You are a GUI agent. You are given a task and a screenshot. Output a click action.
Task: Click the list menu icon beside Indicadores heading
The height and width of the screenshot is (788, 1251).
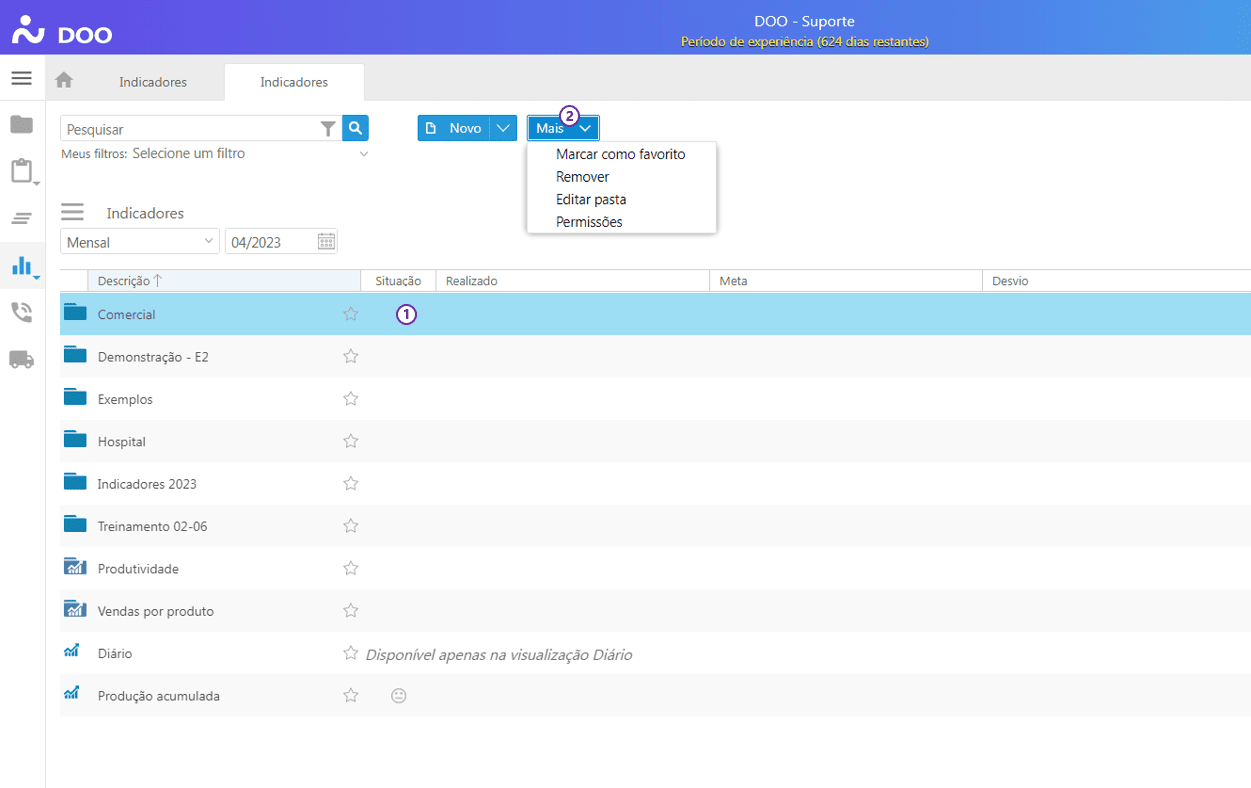pyautogui.click(x=72, y=212)
